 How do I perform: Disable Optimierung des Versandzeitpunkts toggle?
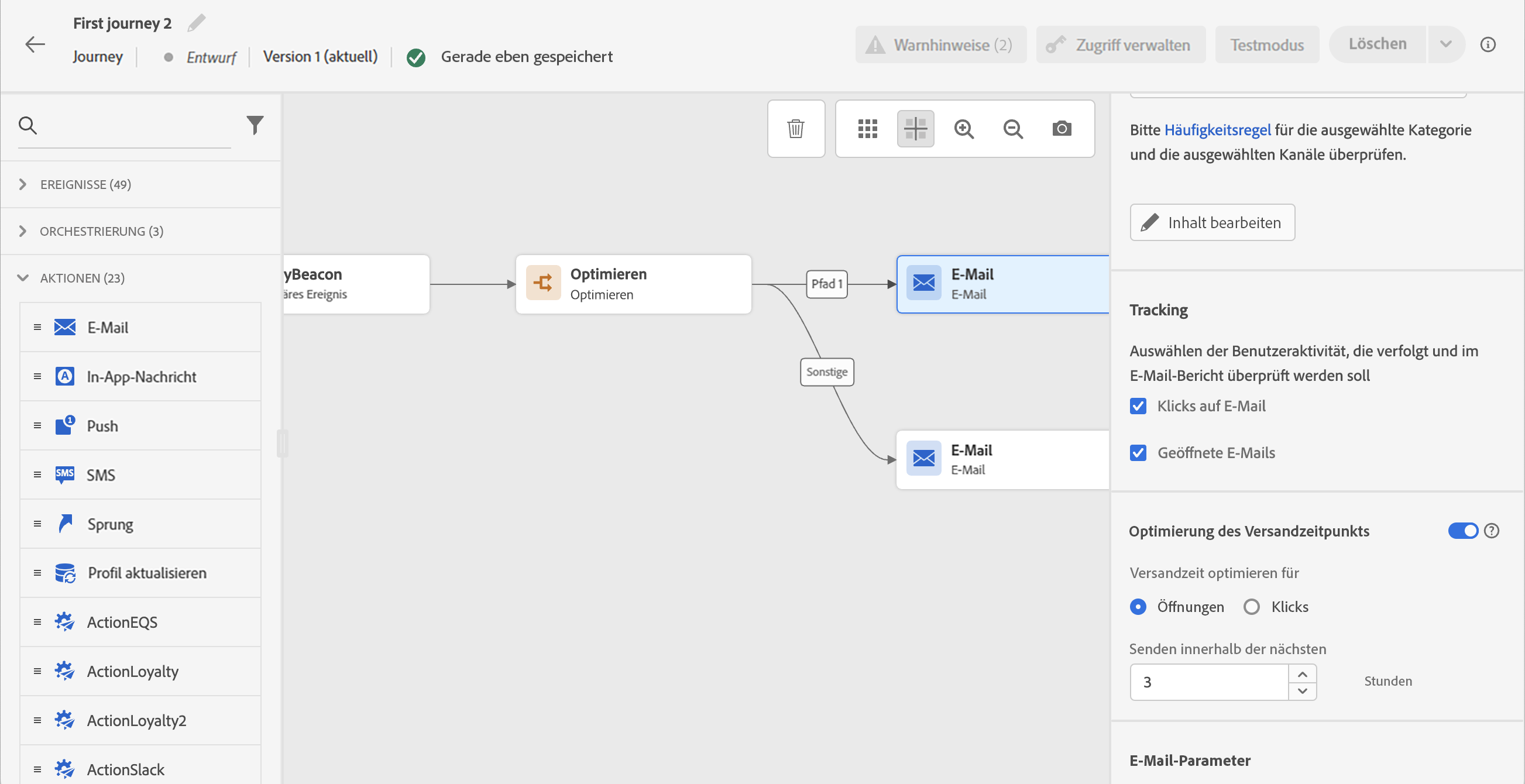[1462, 531]
